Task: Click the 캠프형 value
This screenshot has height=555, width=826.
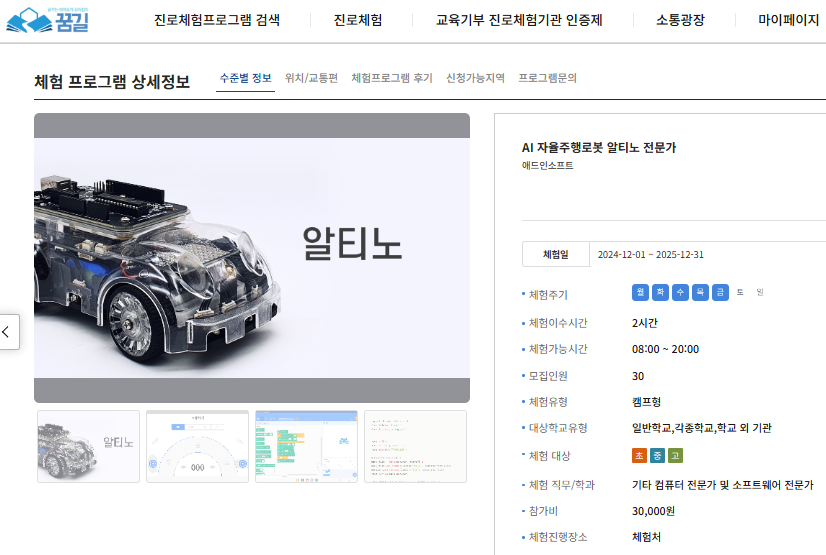Action: (646, 402)
